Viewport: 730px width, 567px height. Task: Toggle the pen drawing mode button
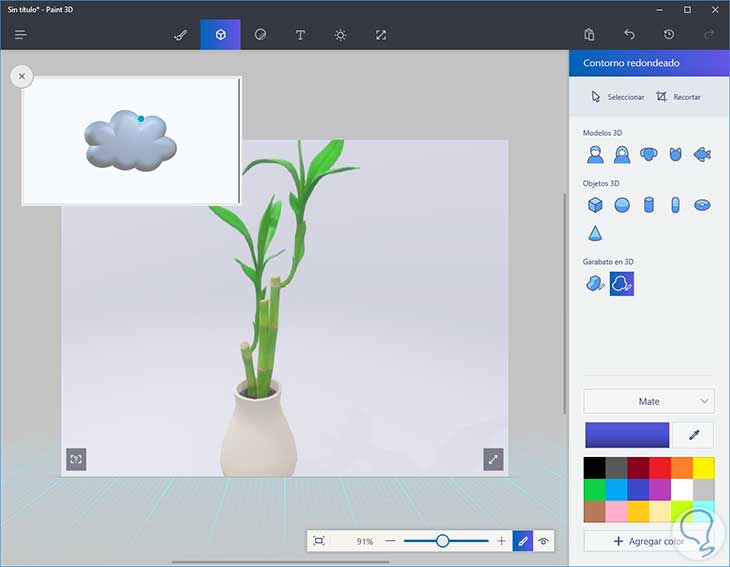[x=523, y=541]
